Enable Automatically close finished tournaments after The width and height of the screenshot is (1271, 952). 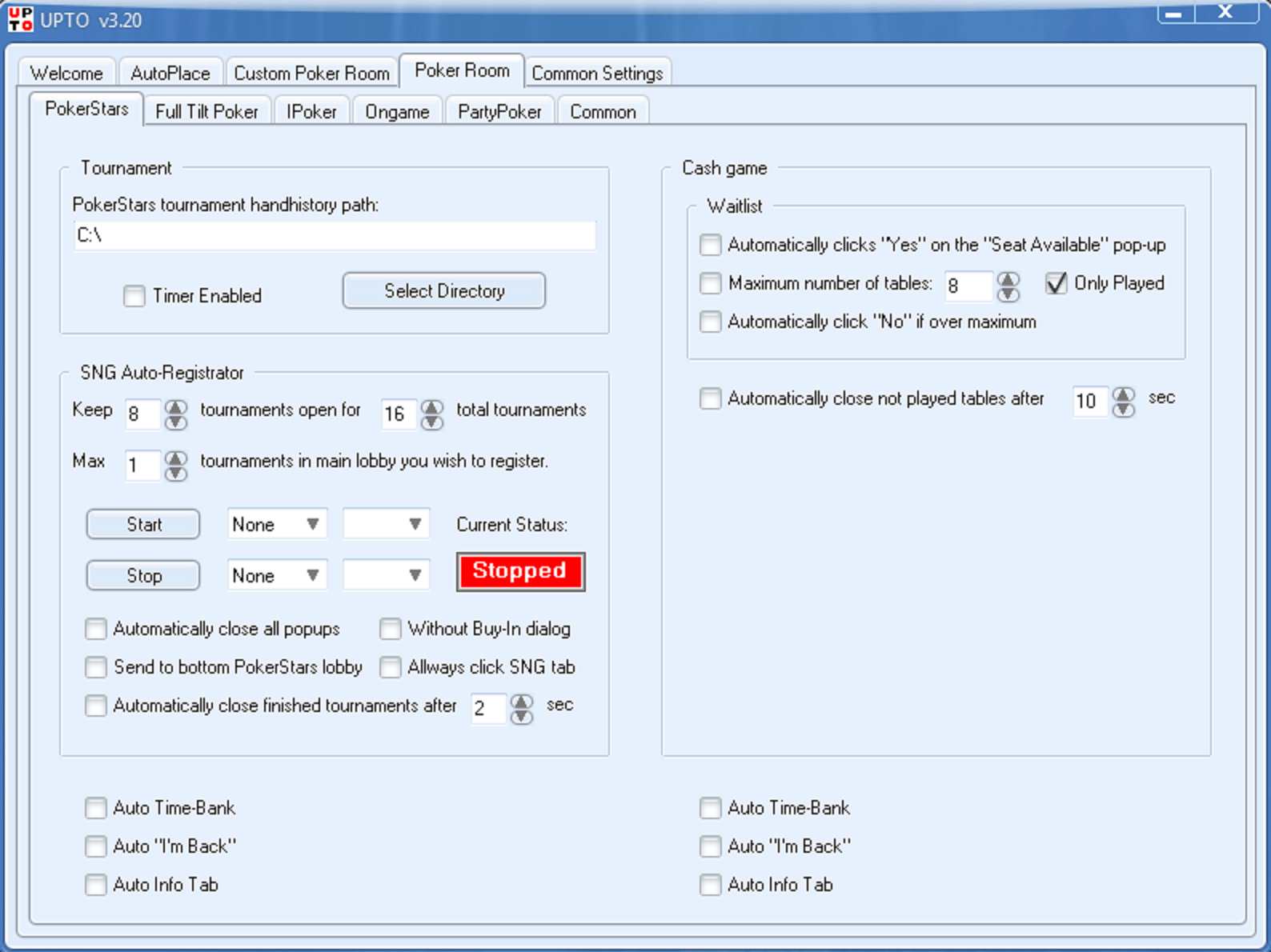click(x=96, y=706)
